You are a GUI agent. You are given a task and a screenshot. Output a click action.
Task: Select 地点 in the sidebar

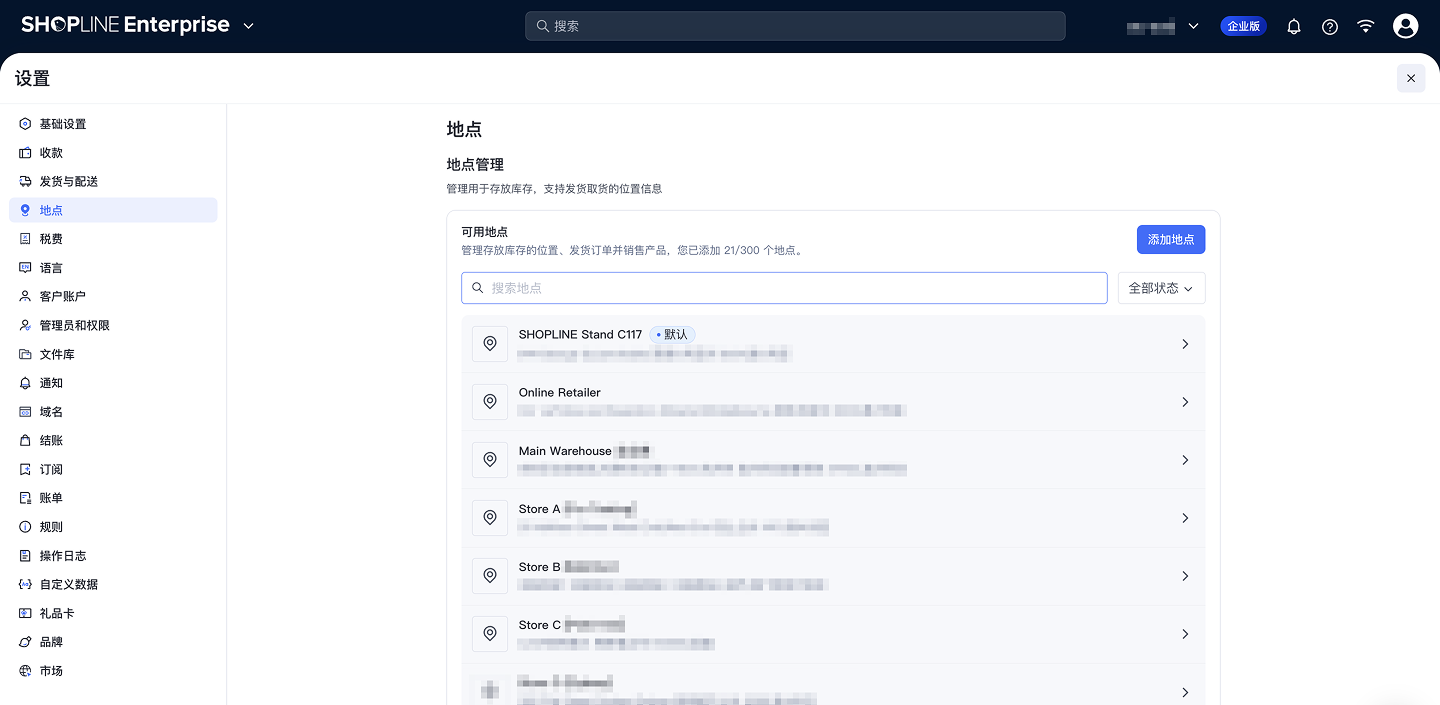click(113, 210)
